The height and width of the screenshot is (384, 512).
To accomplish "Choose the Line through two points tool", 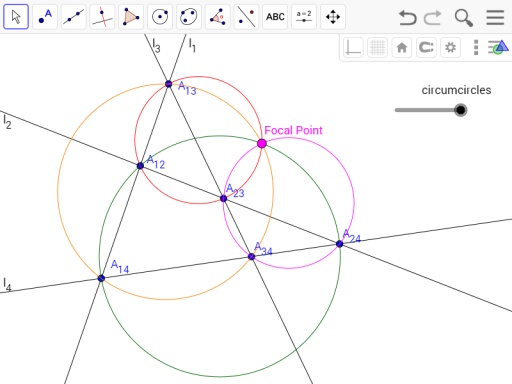I will 74,17.
